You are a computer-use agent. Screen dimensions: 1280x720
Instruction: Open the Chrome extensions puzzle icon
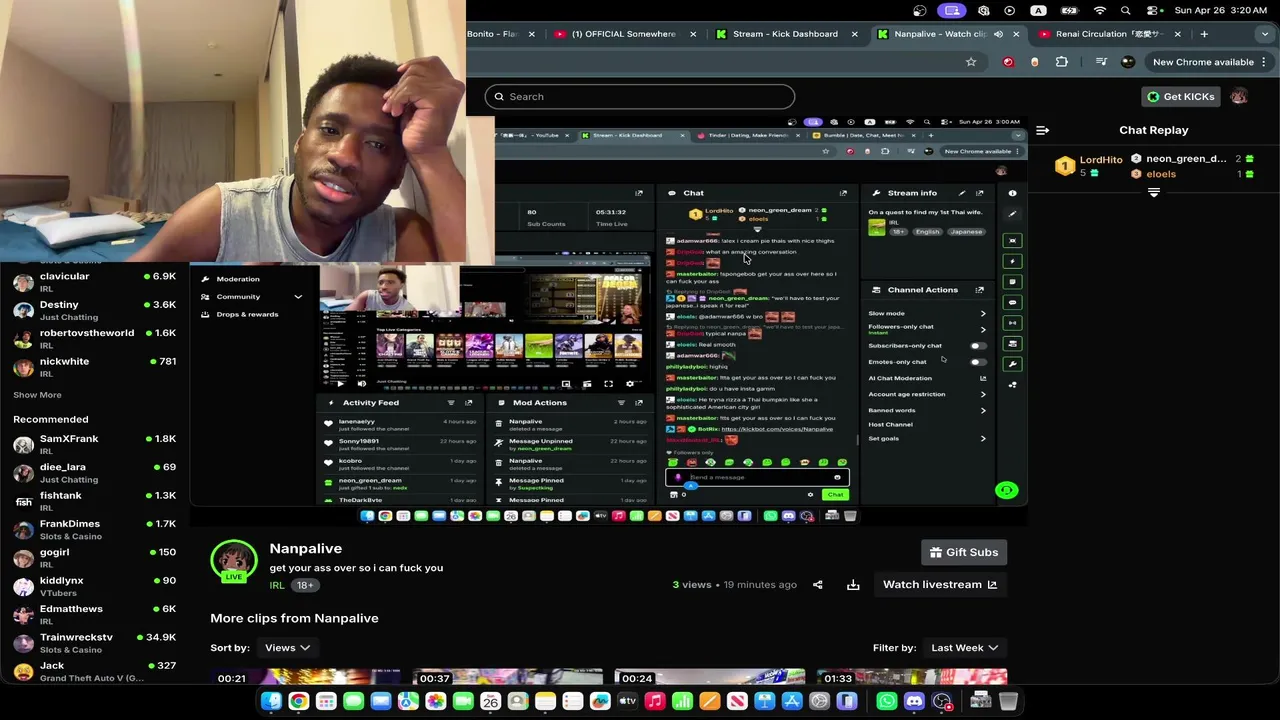(x=1062, y=62)
